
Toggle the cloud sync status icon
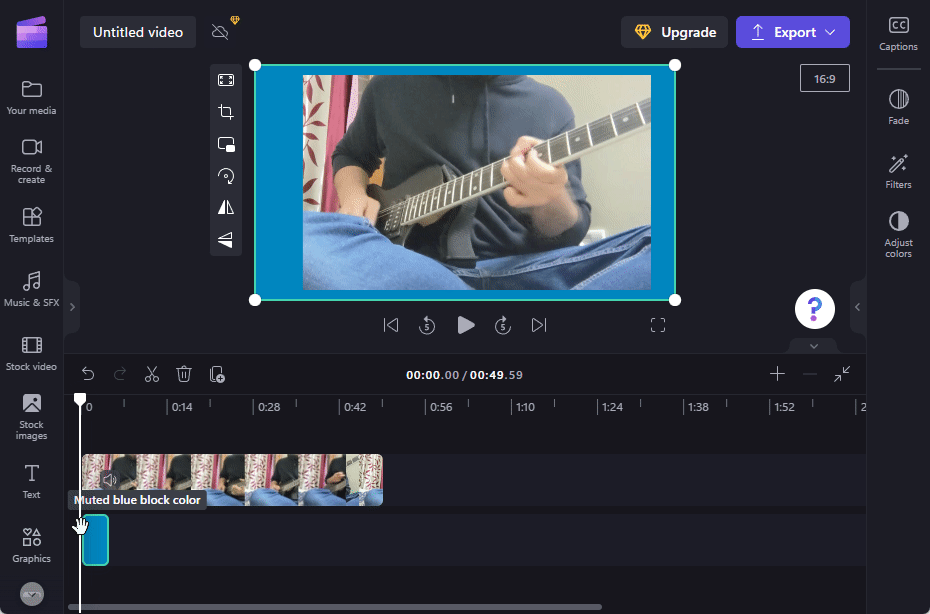tap(221, 32)
